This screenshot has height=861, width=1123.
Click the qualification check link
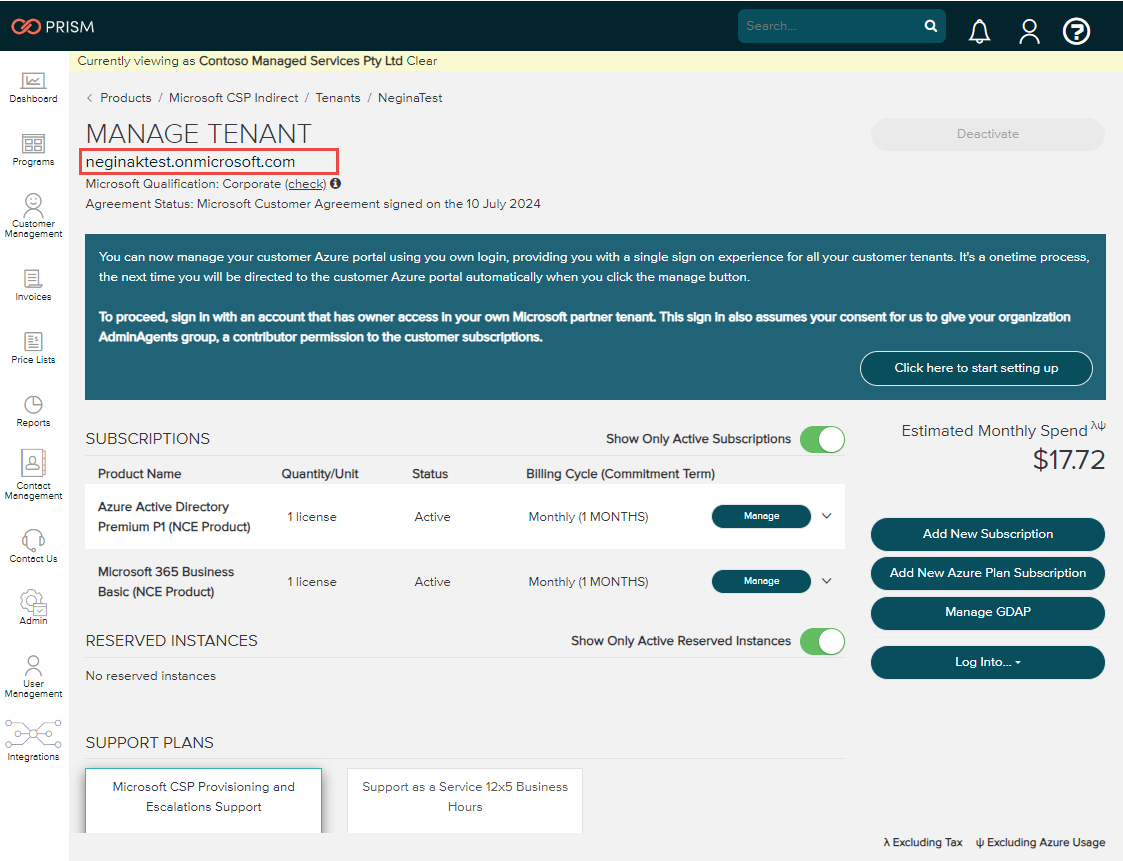pos(306,184)
